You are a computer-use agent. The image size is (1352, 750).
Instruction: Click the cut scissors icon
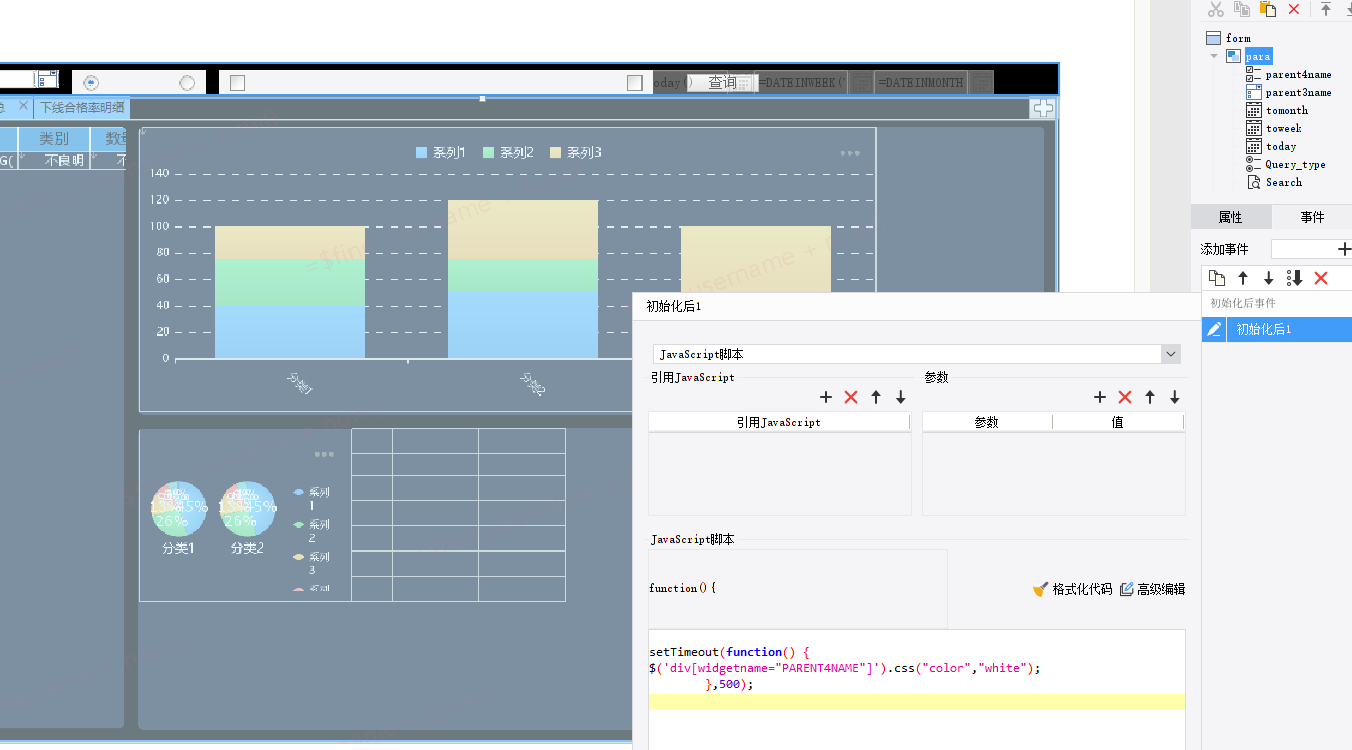pyautogui.click(x=1215, y=9)
